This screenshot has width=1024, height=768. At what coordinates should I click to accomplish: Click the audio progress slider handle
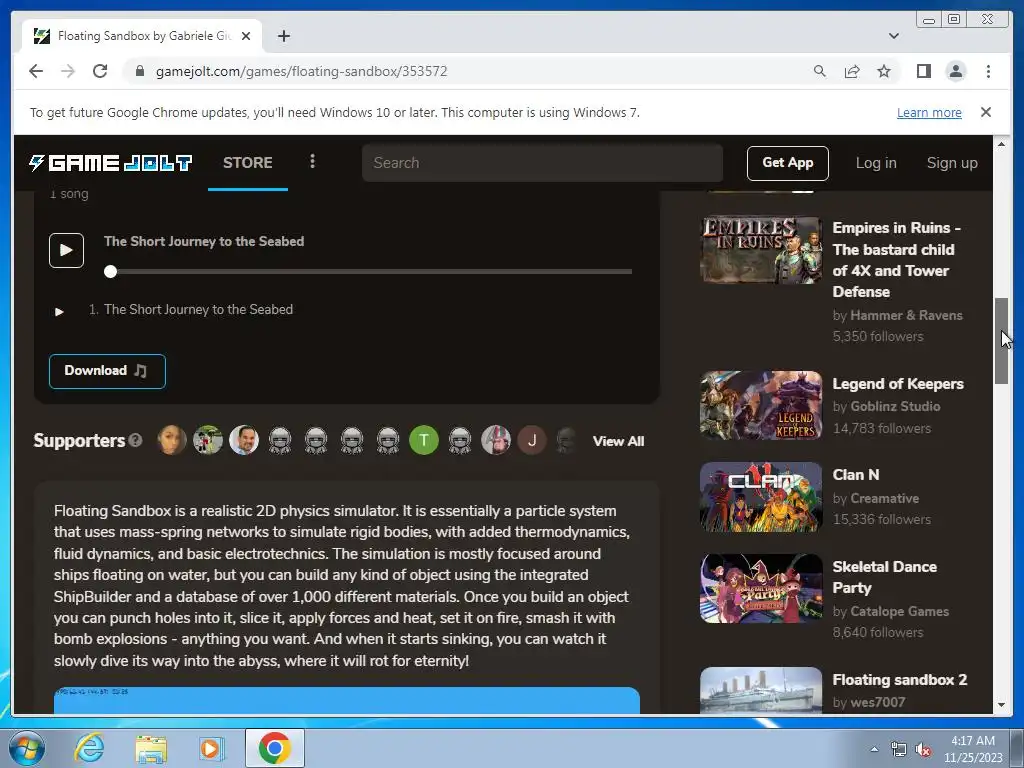click(x=110, y=272)
